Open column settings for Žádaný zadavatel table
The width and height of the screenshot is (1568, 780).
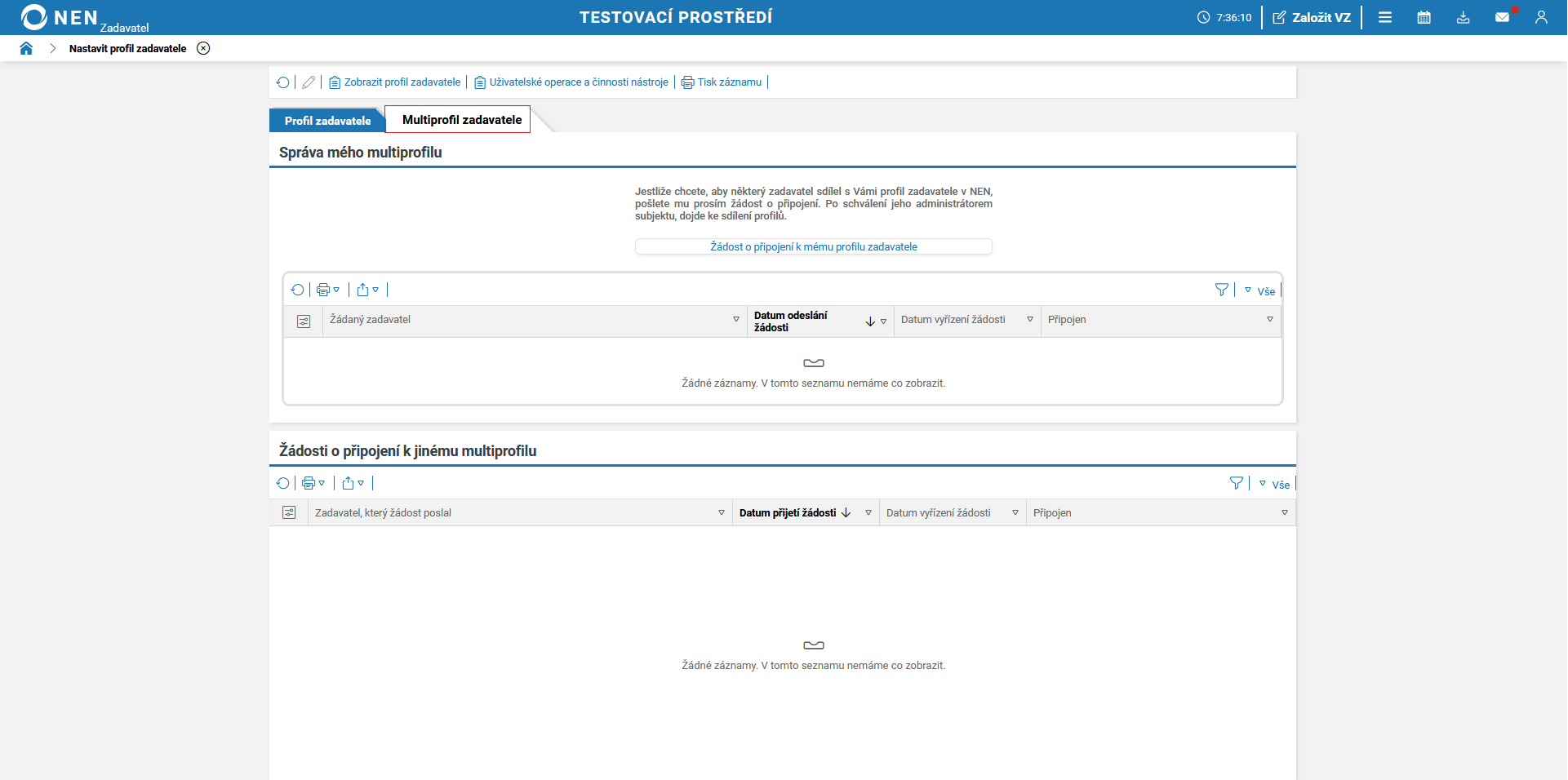click(304, 321)
